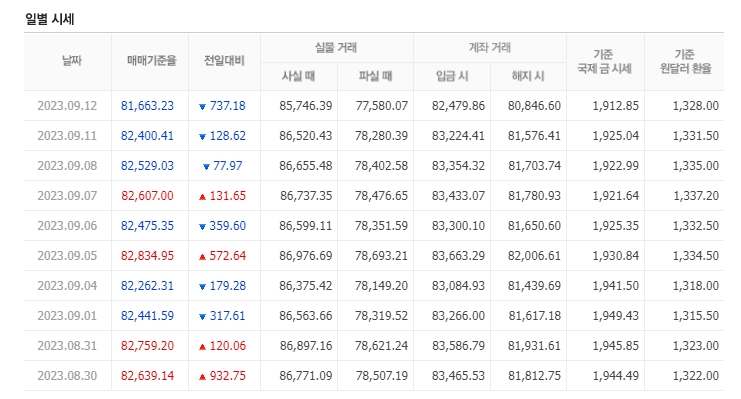The width and height of the screenshot is (741, 399).
Task: Select gold price 1,912.85
Action: coord(616,105)
